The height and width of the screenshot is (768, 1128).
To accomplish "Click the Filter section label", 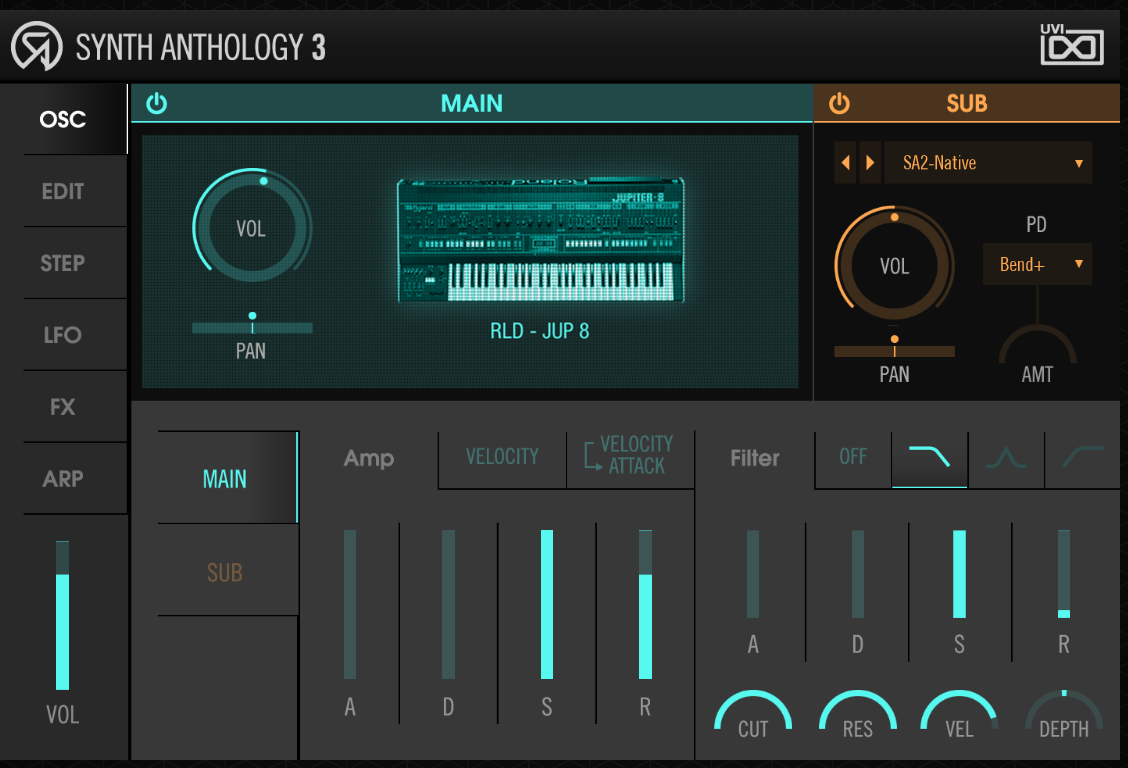I will (x=755, y=458).
